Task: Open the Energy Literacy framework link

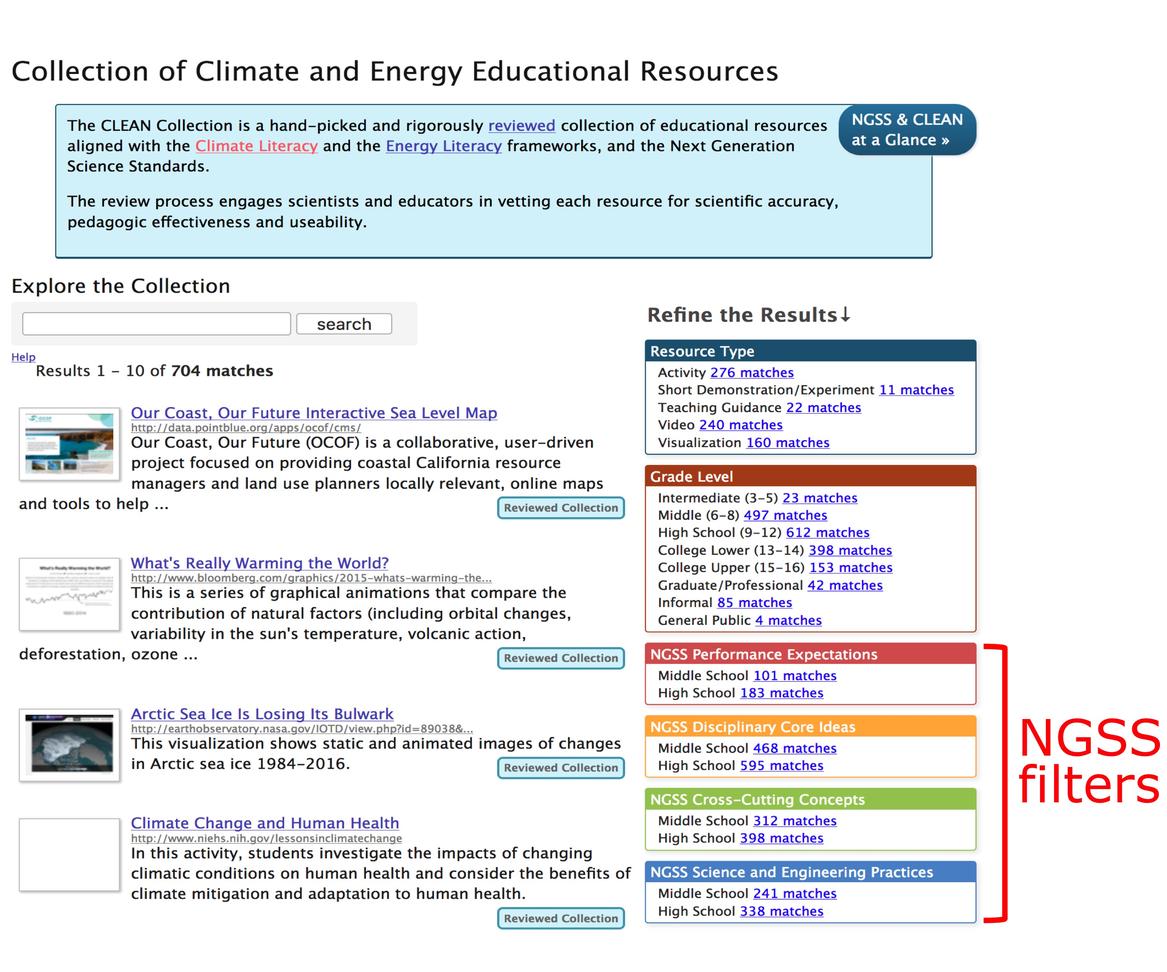Action: pyautogui.click(x=443, y=146)
